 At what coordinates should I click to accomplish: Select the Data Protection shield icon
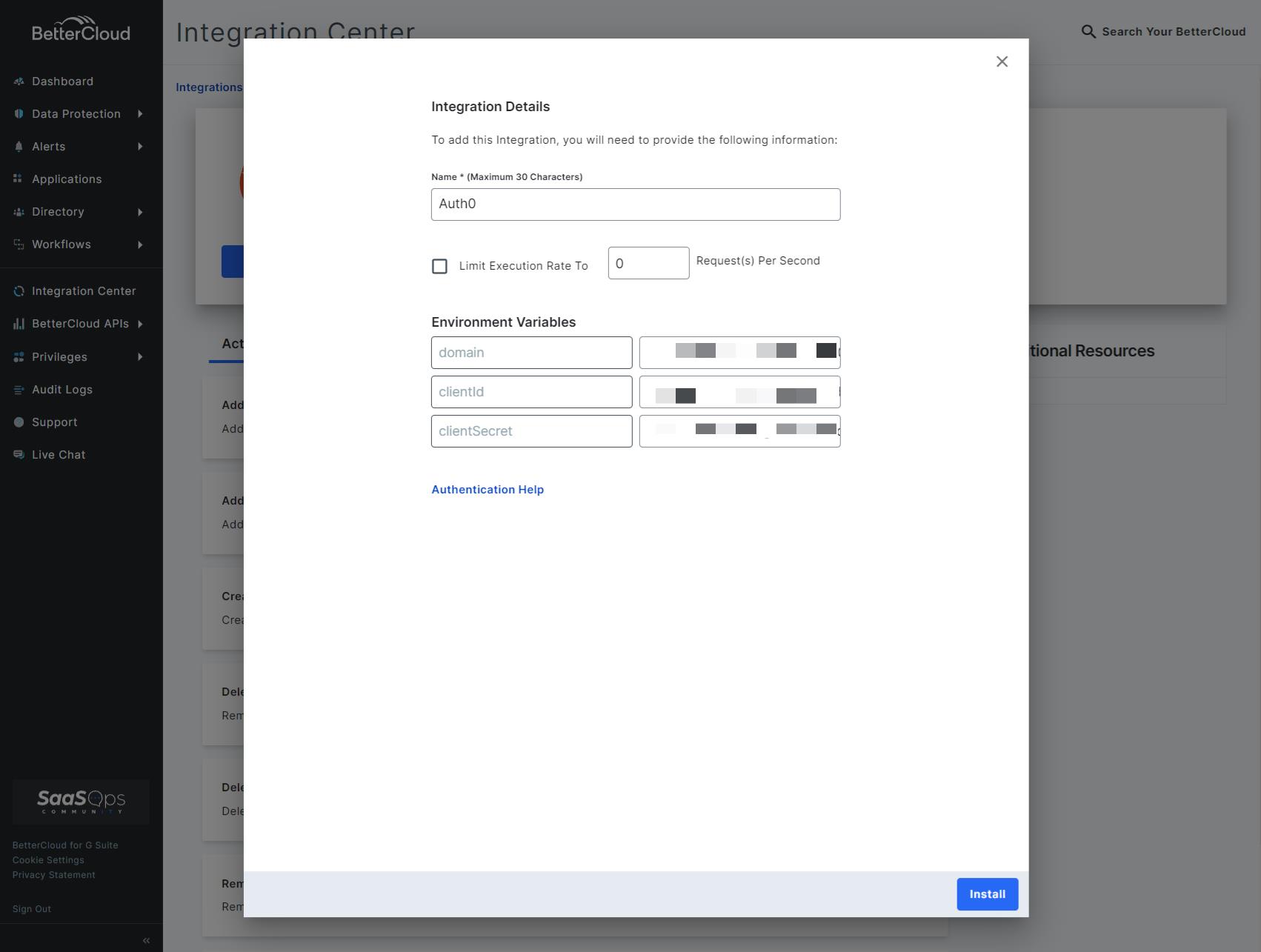coord(19,113)
